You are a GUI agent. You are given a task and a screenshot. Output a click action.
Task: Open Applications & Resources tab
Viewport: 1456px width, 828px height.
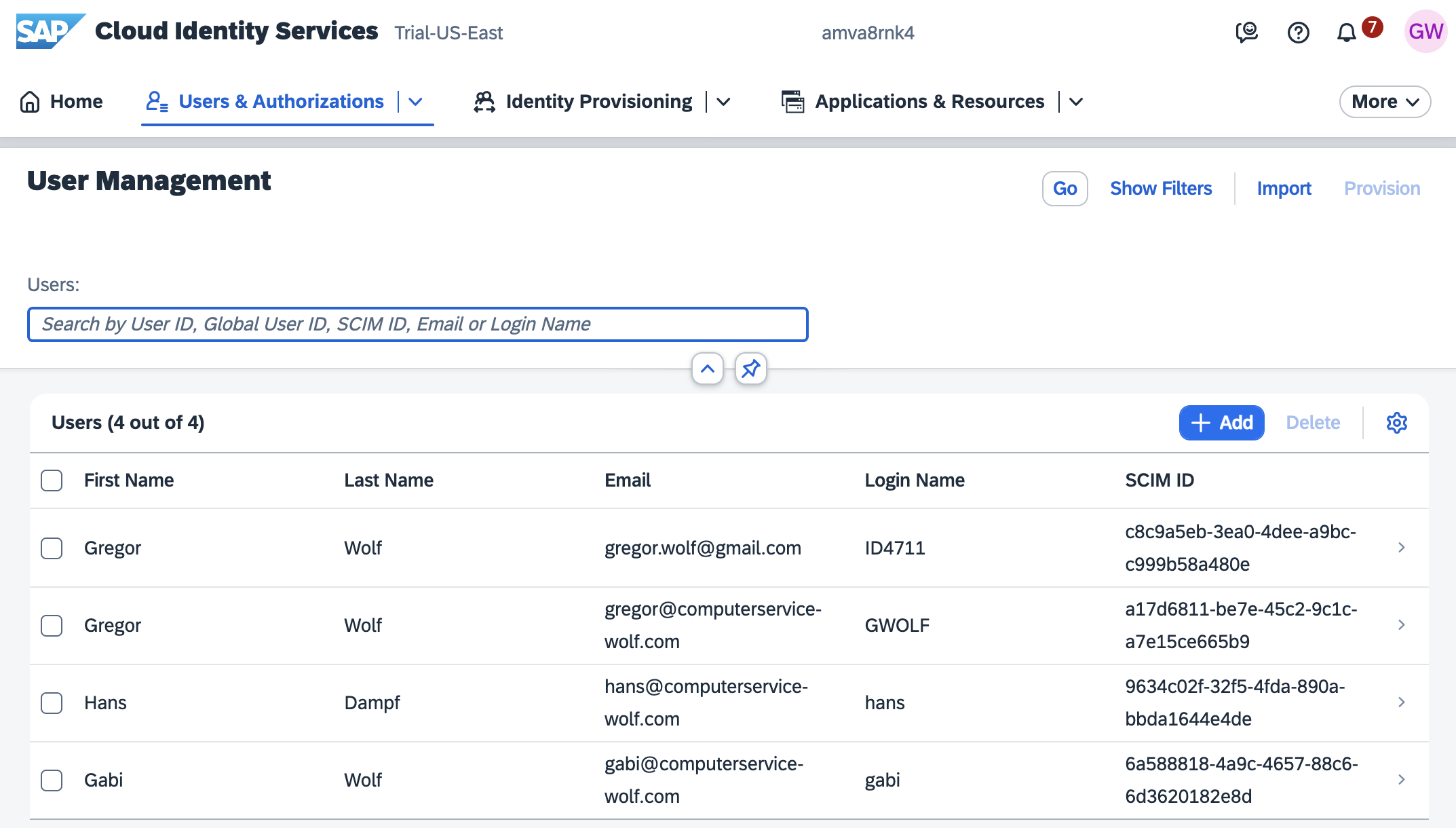tap(930, 101)
